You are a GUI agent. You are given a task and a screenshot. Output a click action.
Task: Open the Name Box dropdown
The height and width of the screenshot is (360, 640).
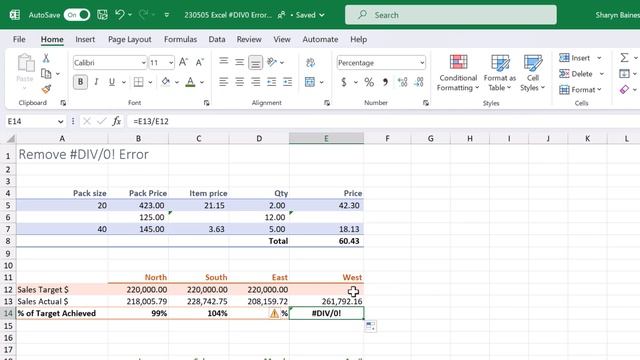[x=60, y=122]
